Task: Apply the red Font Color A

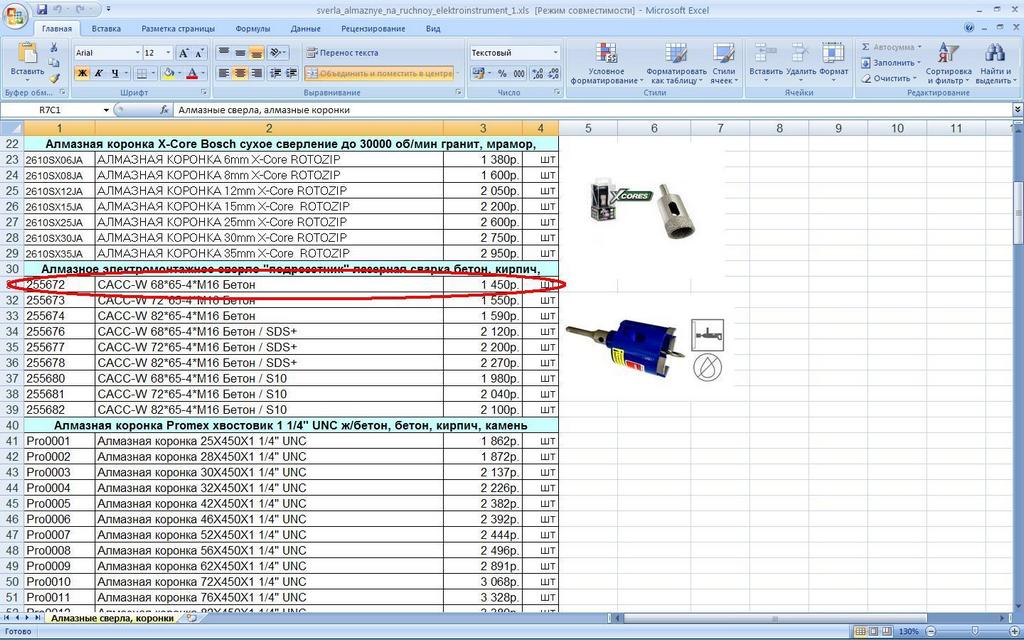Action: (192, 73)
